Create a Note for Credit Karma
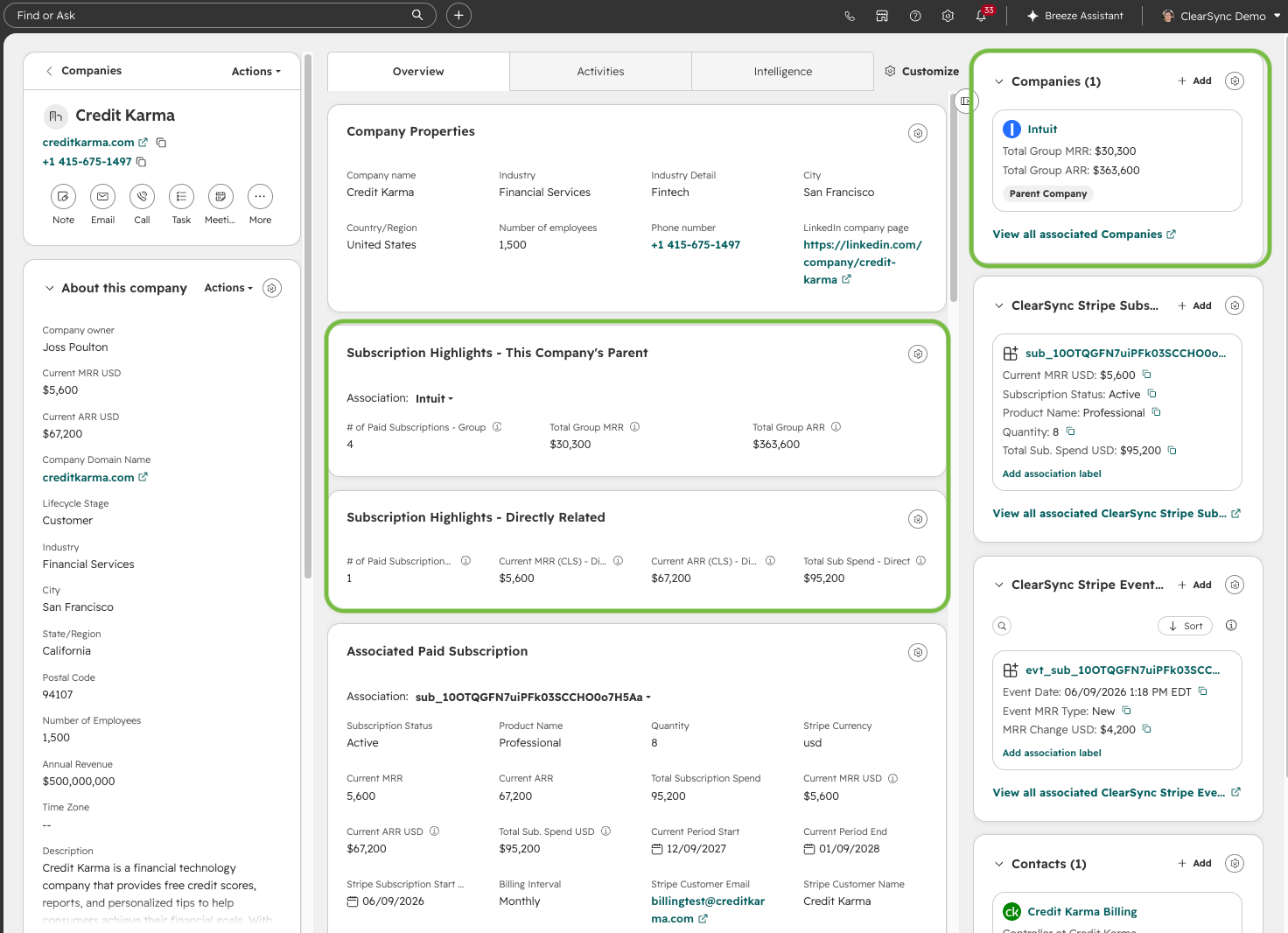The image size is (1288, 933). [63, 197]
